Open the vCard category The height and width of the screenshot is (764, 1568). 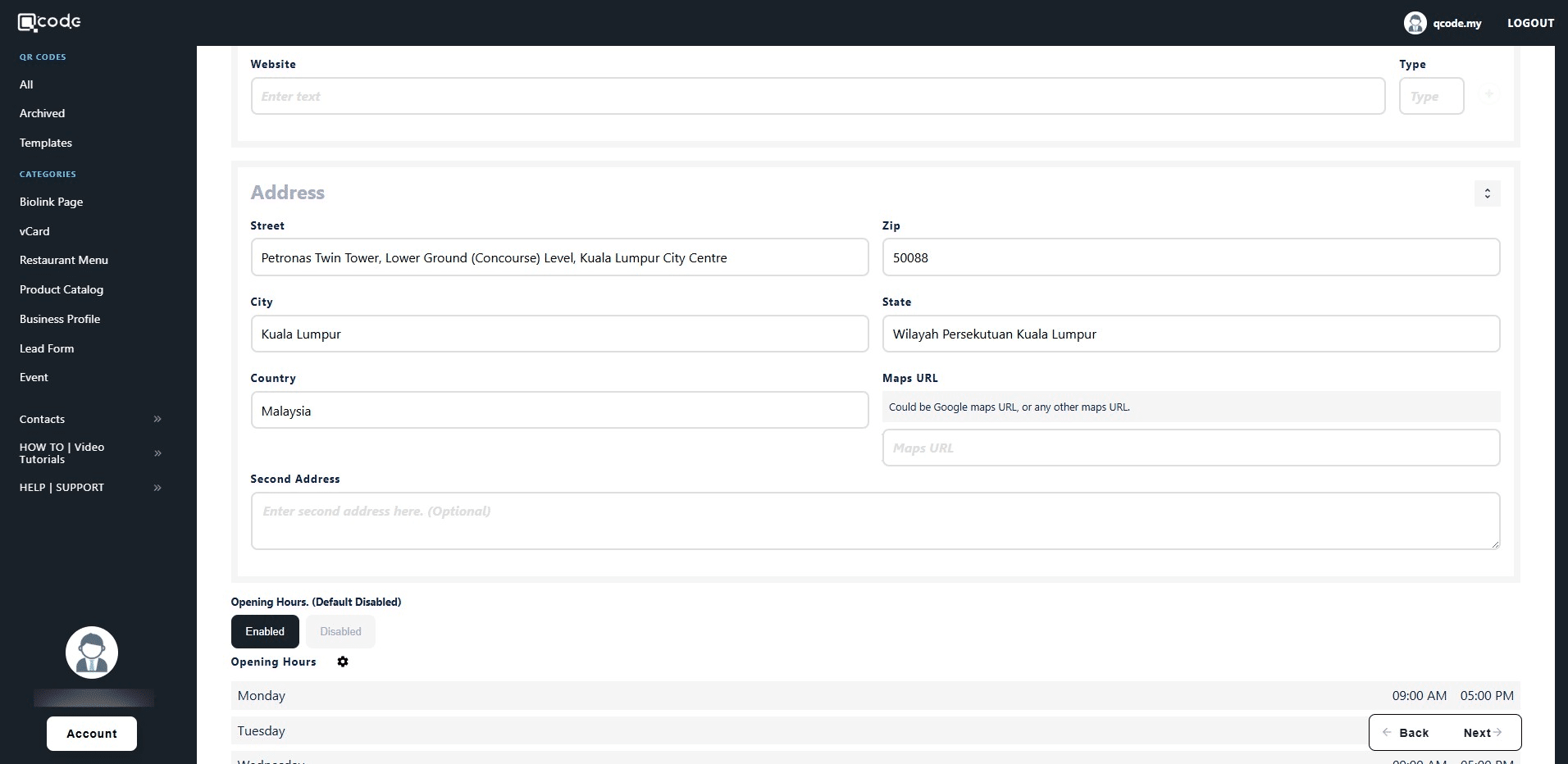[x=34, y=231]
